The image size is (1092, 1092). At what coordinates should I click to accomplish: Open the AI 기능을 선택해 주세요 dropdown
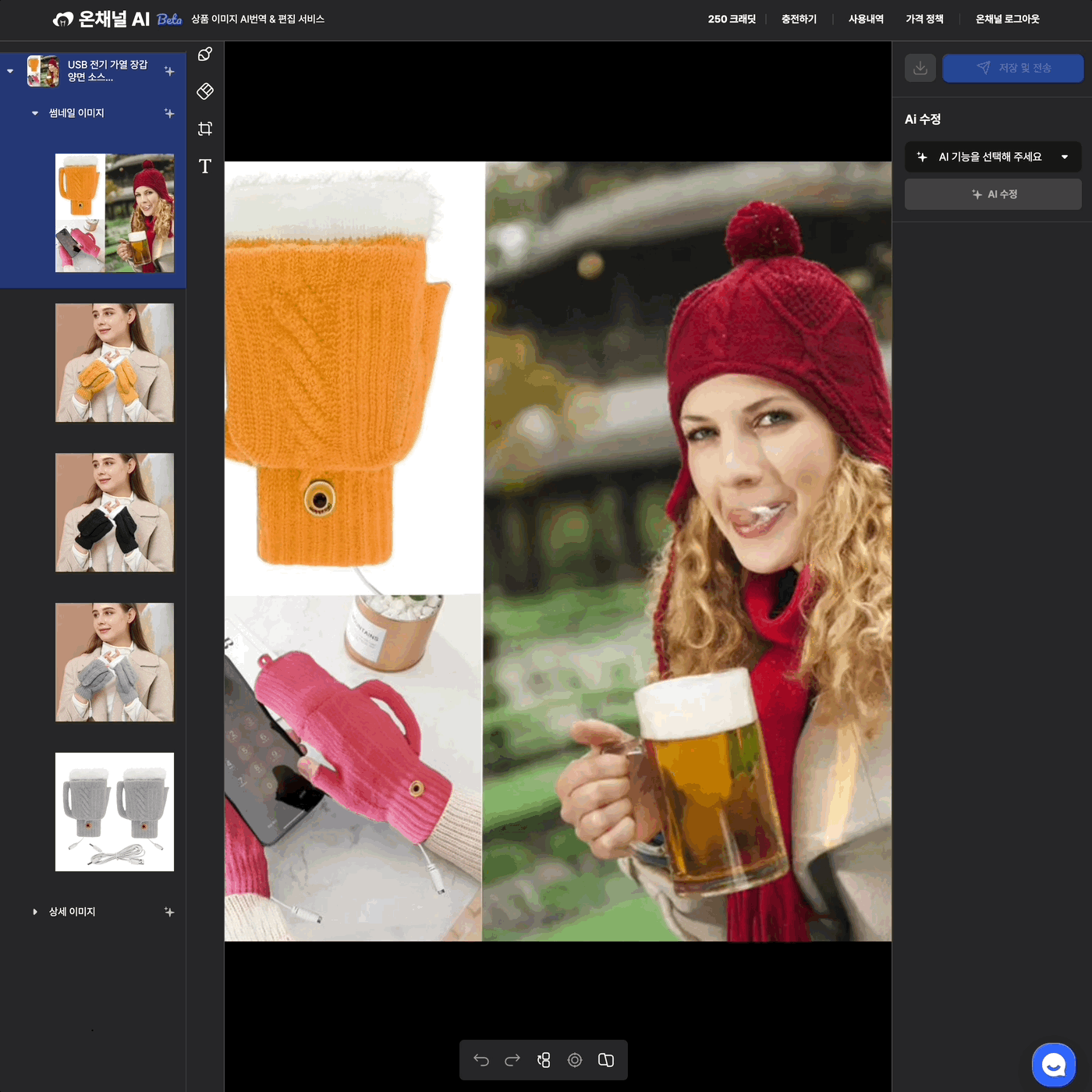993,157
